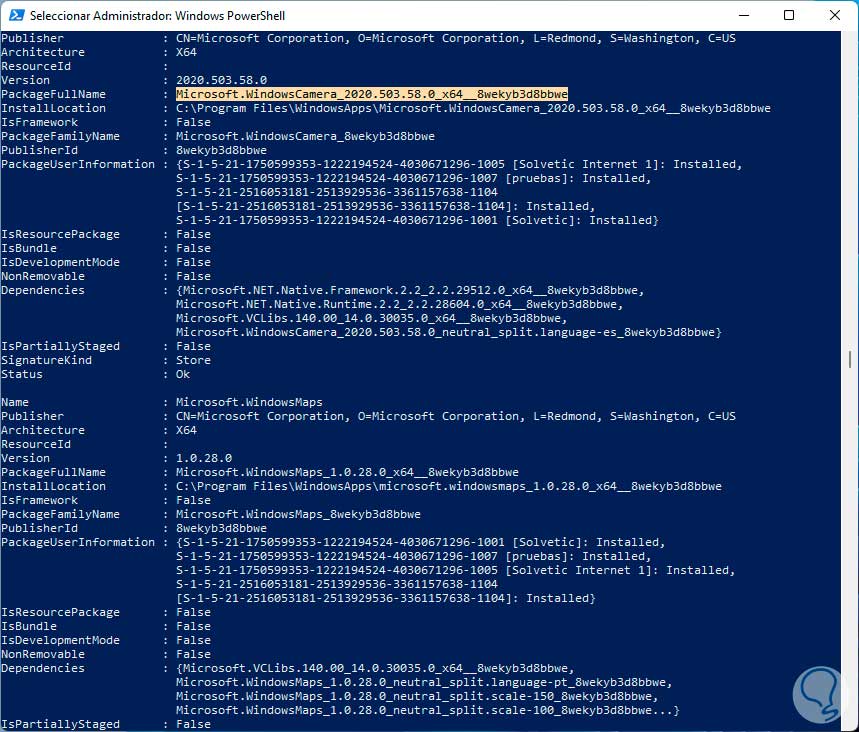This screenshot has width=859, height=732.
Task: Click the PowerShell icon in title bar
Action: (x=16, y=15)
